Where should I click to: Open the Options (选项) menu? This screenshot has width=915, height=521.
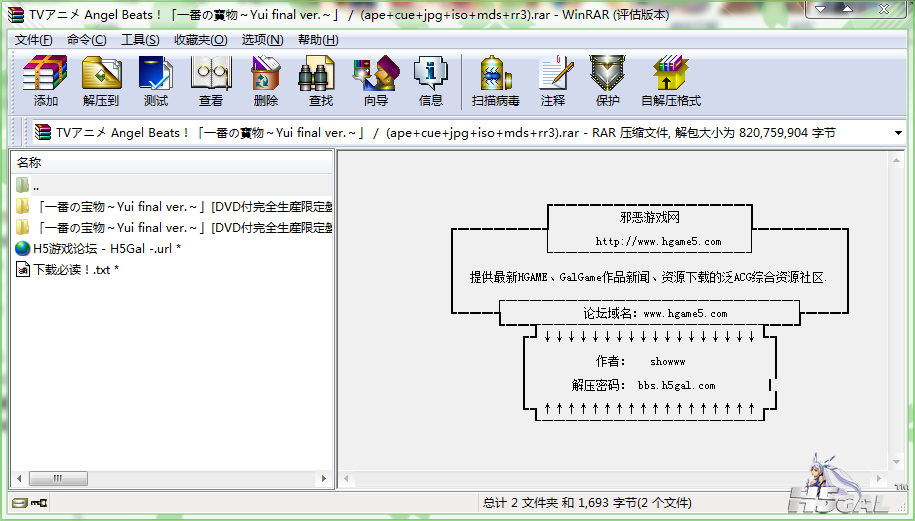point(263,40)
